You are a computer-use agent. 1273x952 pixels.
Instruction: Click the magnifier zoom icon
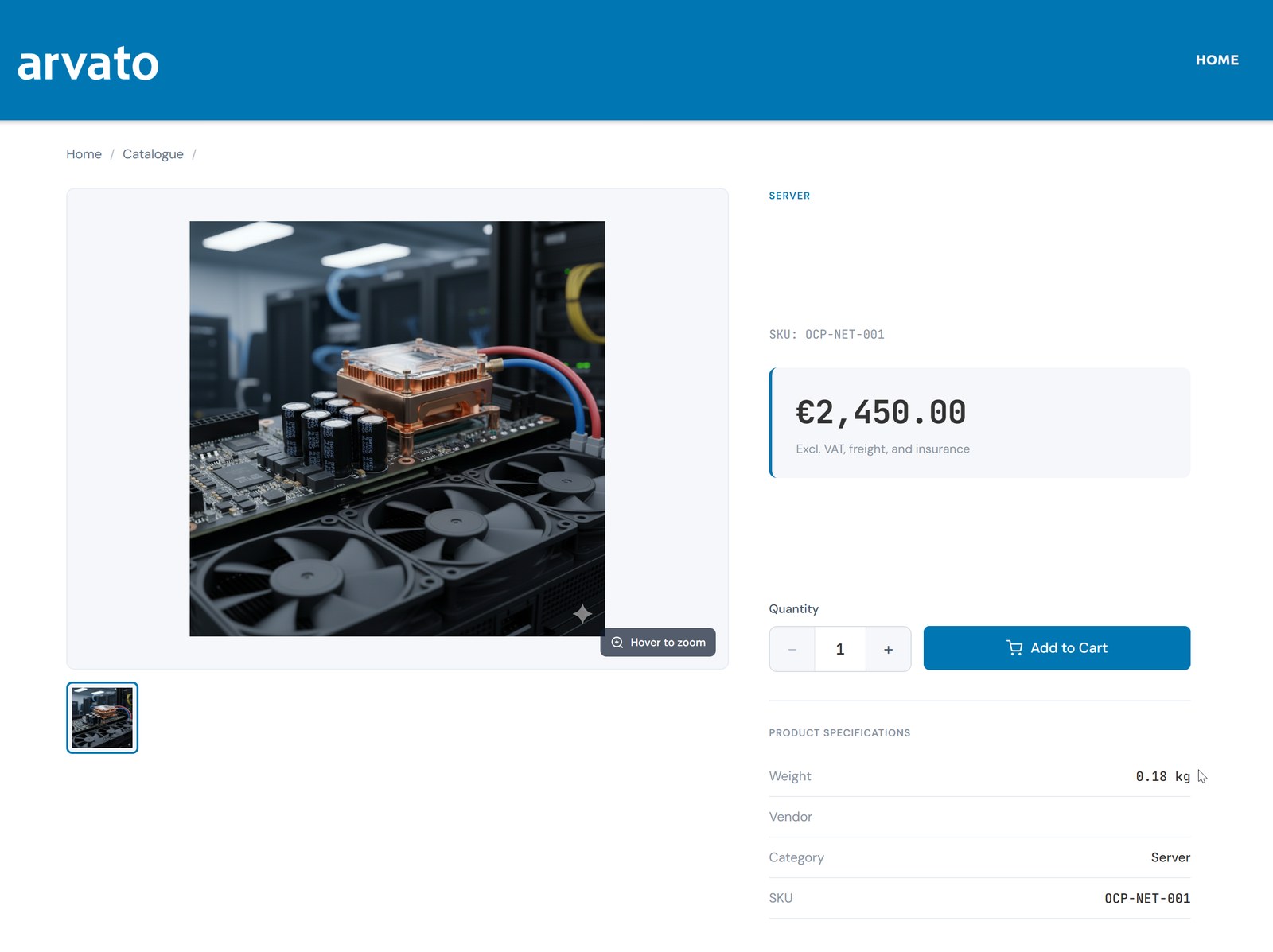click(617, 643)
